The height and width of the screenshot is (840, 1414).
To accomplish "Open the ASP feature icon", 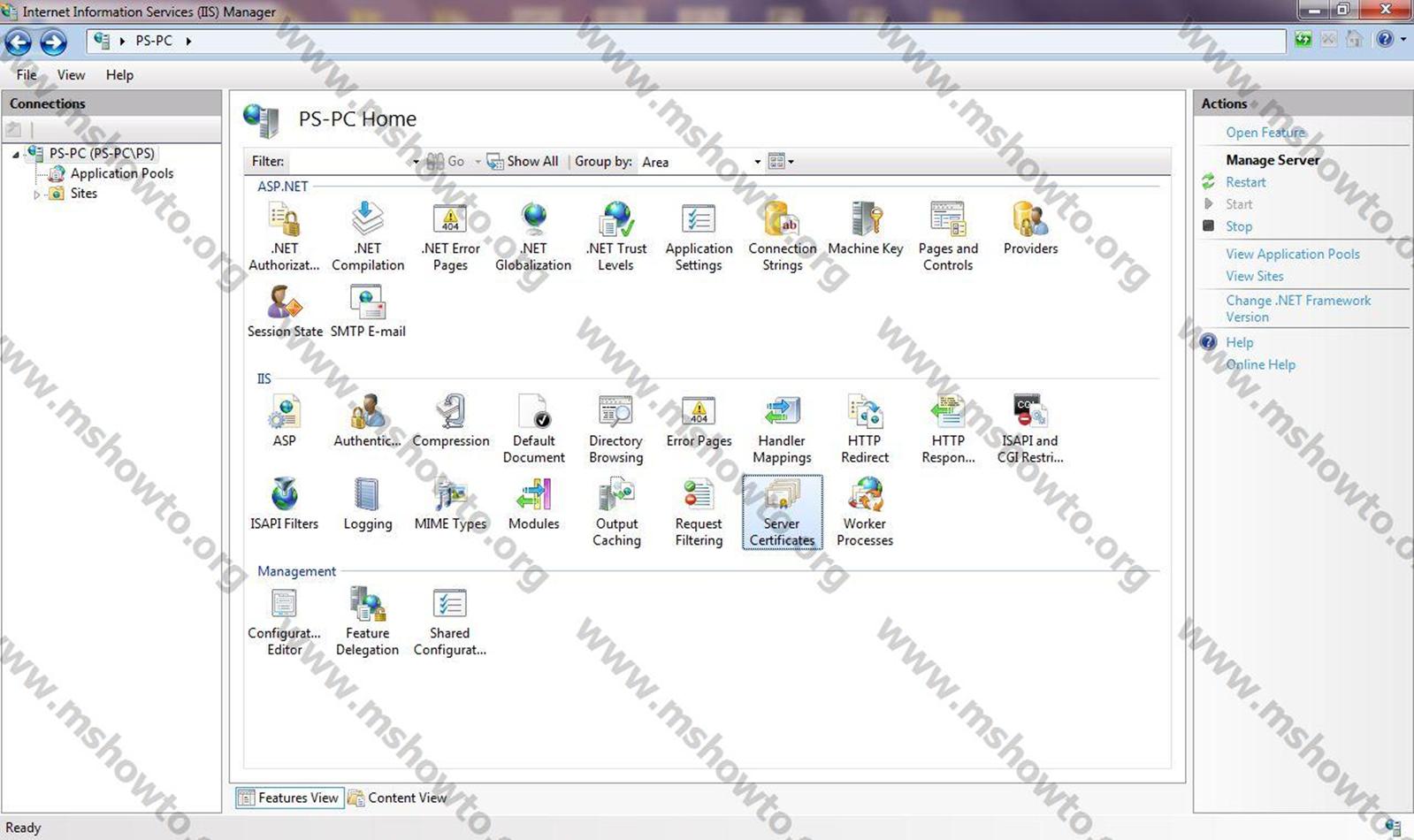I will click(284, 421).
